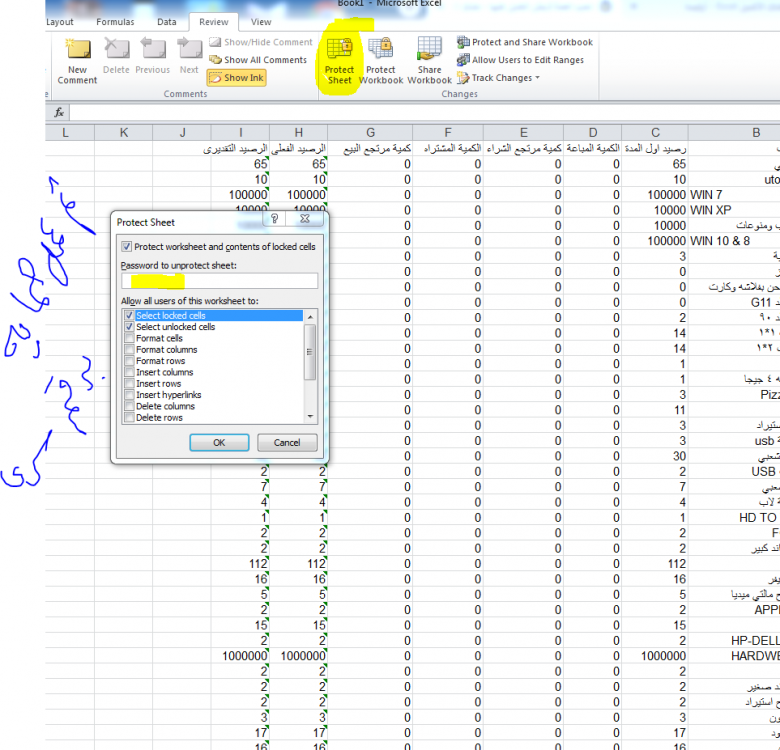Go to Next comment

click(x=189, y=56)
